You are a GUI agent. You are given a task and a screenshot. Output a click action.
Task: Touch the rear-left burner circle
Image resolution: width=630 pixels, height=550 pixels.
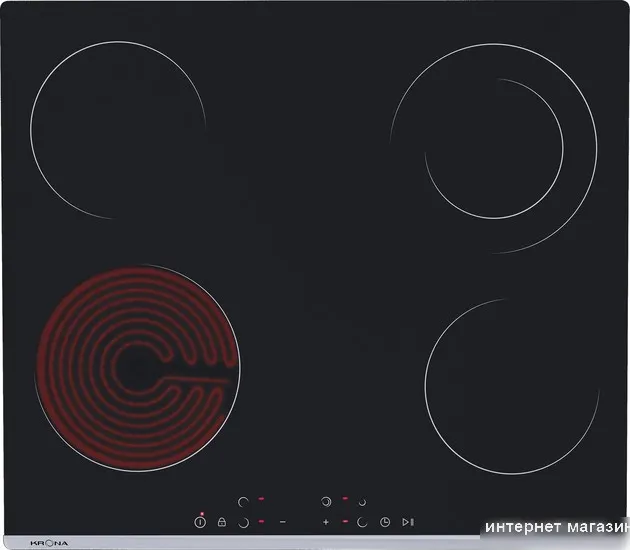point(118,130)
